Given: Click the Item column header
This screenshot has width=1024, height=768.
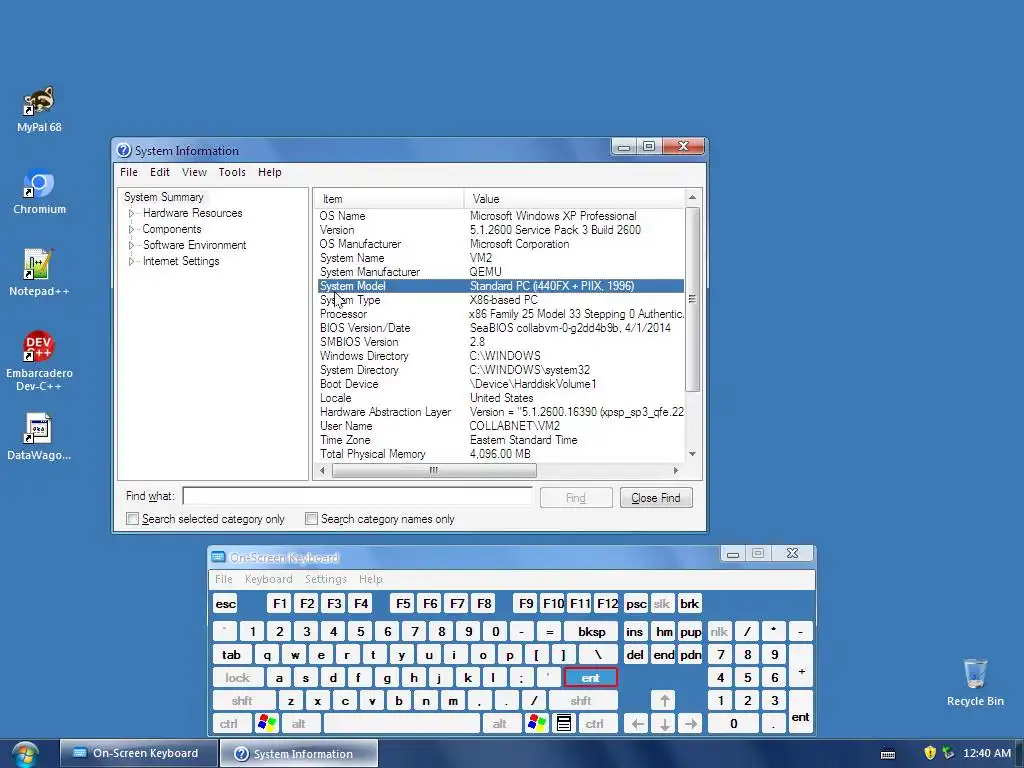Looking at the screenshot, I should 389,199.
